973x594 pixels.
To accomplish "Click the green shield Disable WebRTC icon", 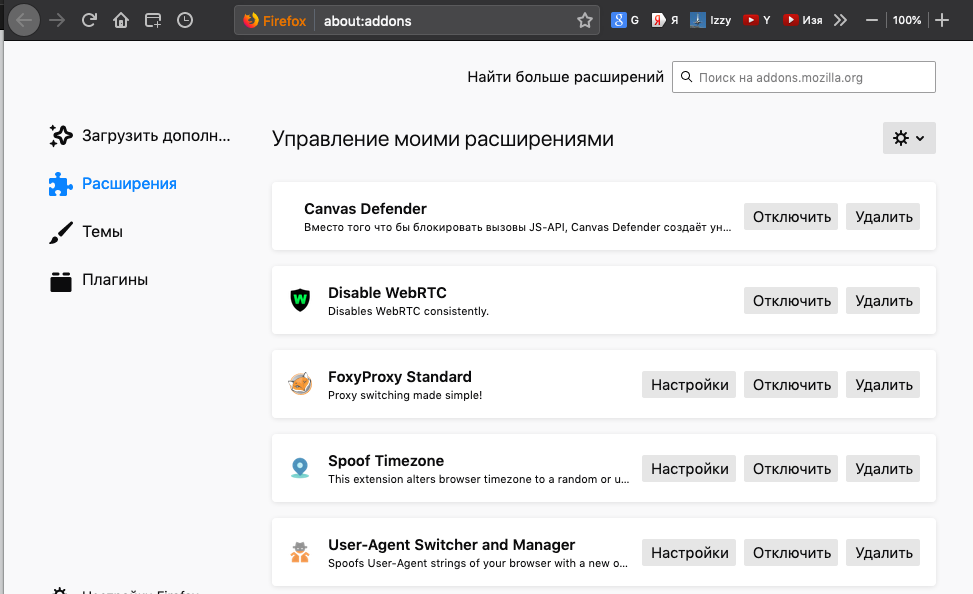I will tap(300, 300).
